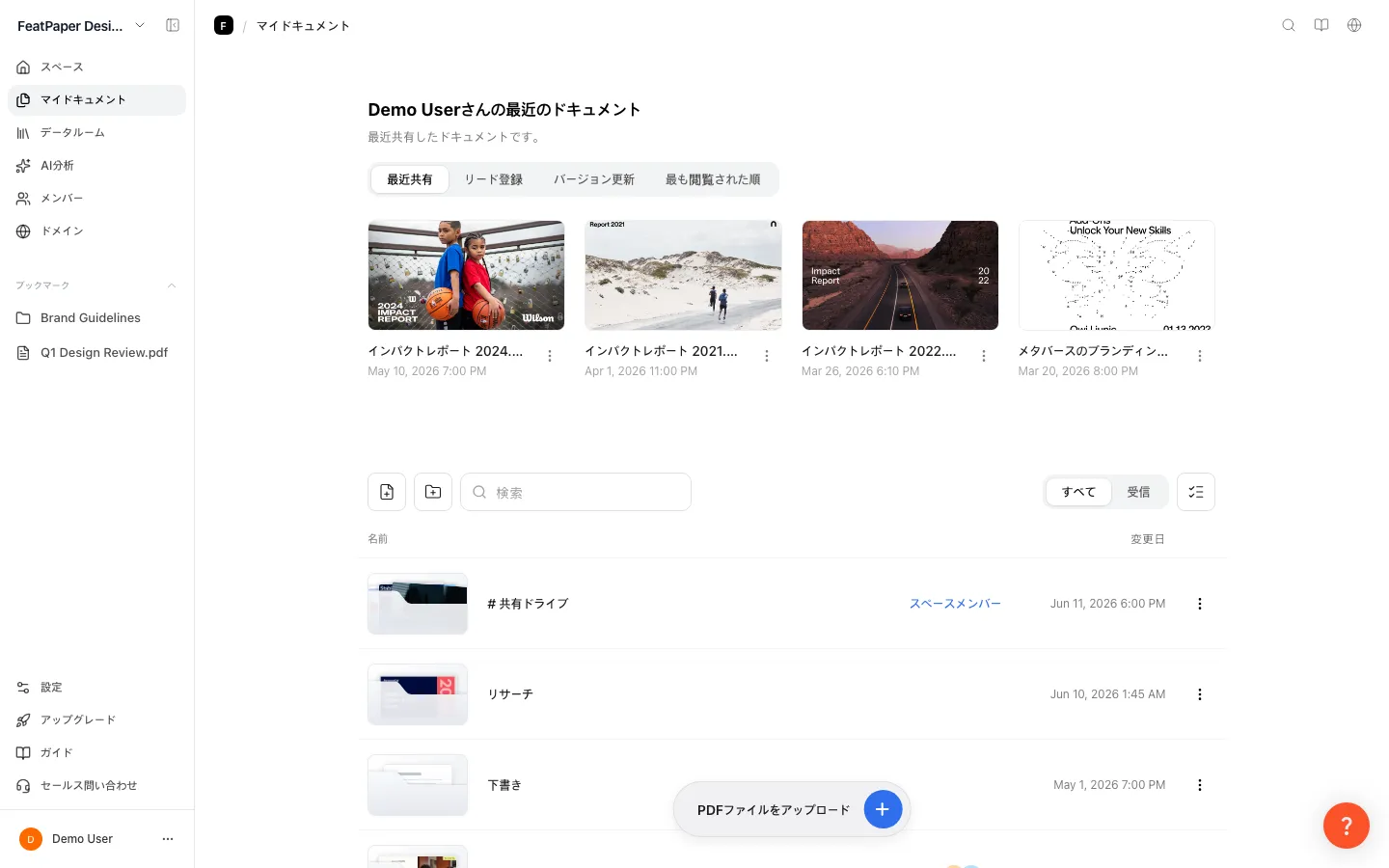The image size is (1389, 868).
Task: Click 下書き folder thumbnail
Action: tap(418, 785)
